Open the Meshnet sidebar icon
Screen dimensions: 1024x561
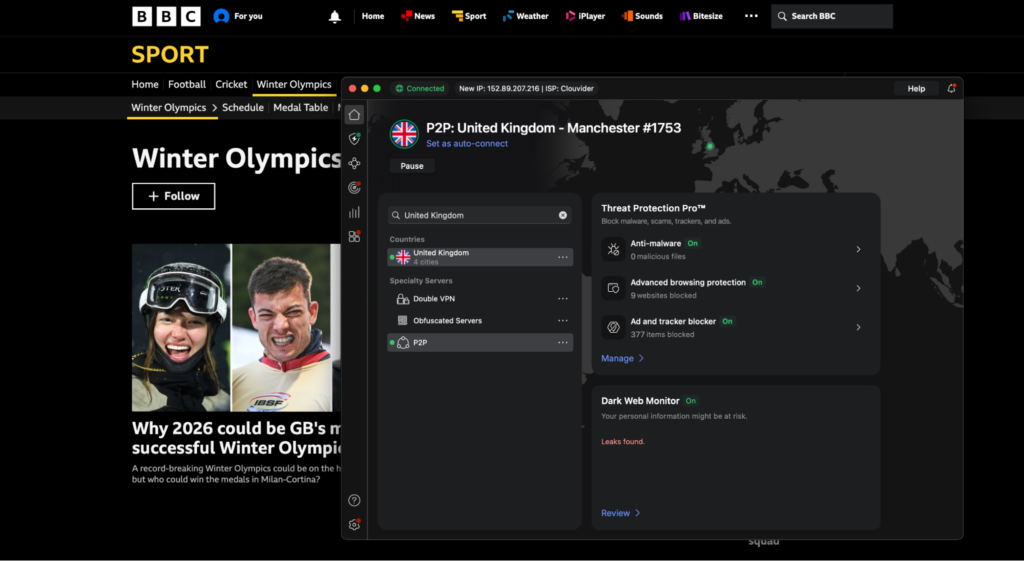click(x=354, y=163)
